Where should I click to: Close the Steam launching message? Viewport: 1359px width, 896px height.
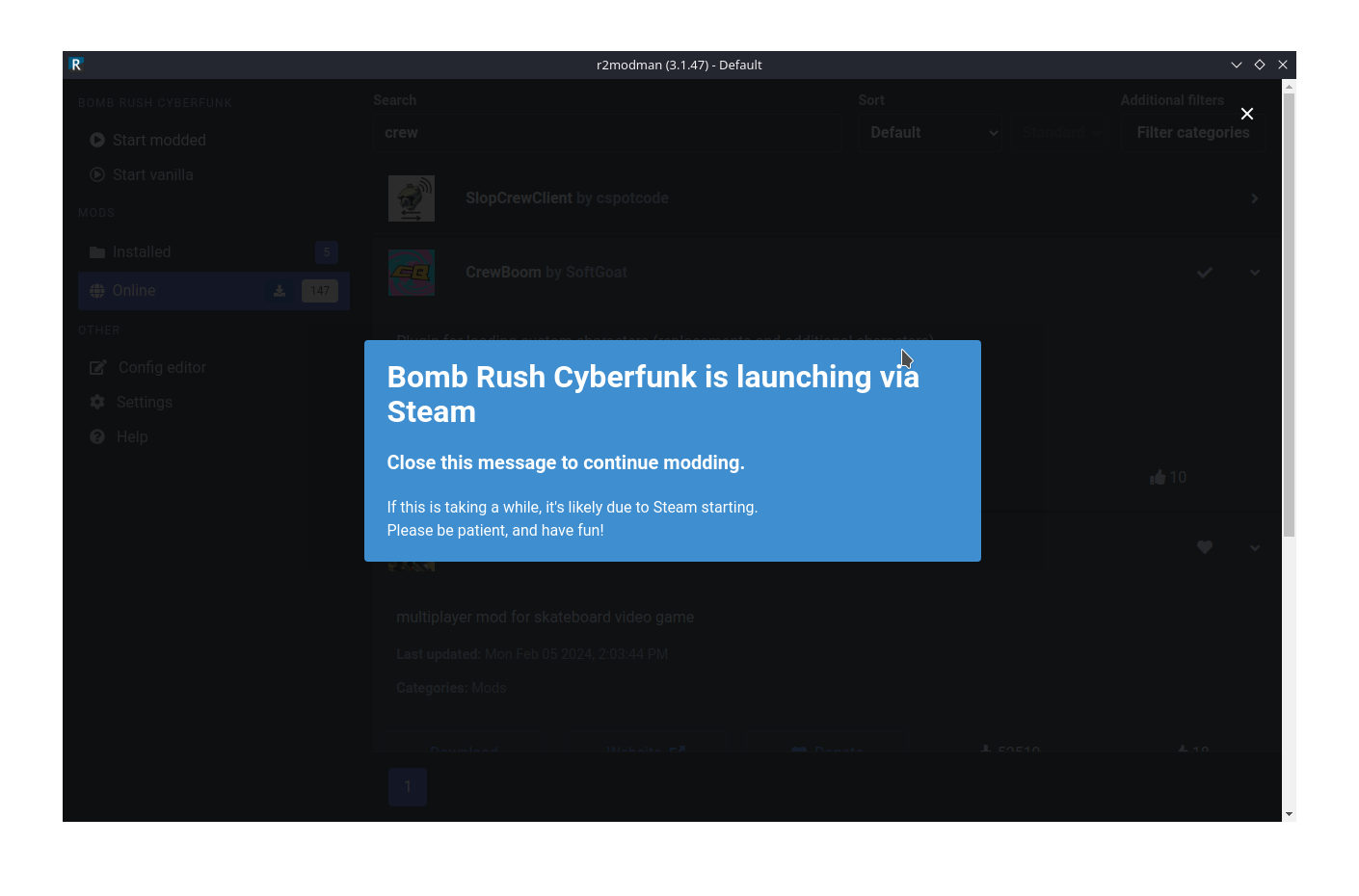[1247, 114]
